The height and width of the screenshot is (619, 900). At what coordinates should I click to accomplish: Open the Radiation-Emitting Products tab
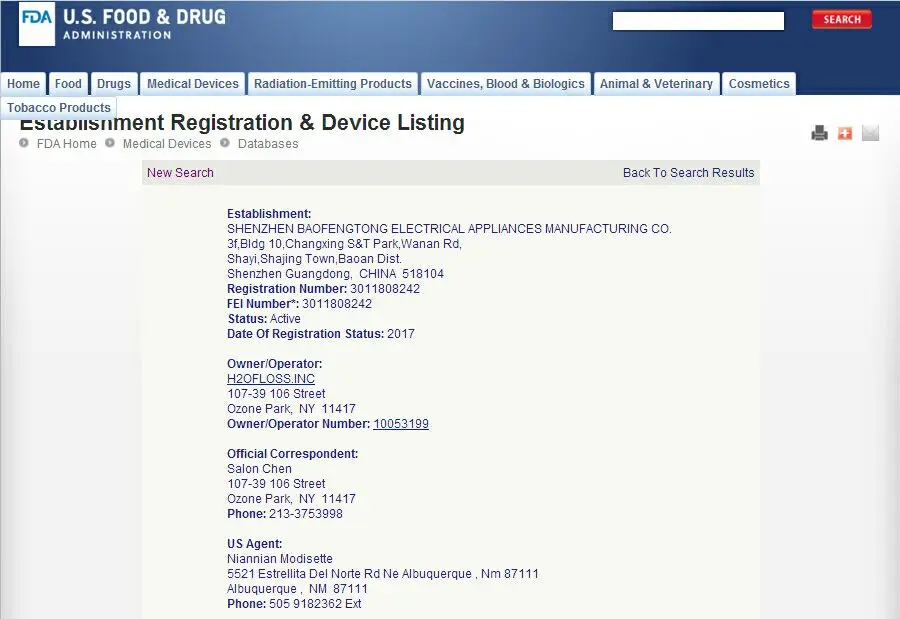pos(333,84)
